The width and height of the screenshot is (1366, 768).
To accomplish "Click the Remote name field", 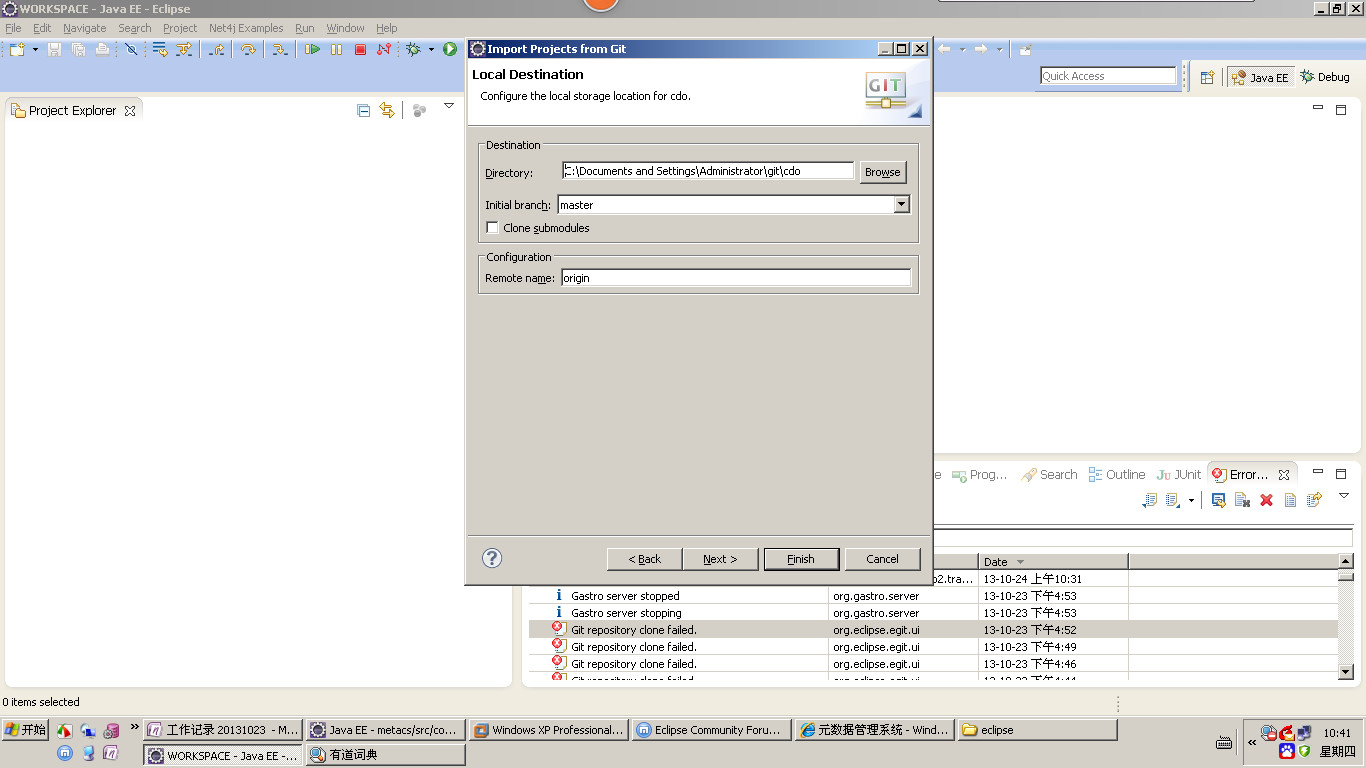I will pyautogui.click(x=736, y=278).
